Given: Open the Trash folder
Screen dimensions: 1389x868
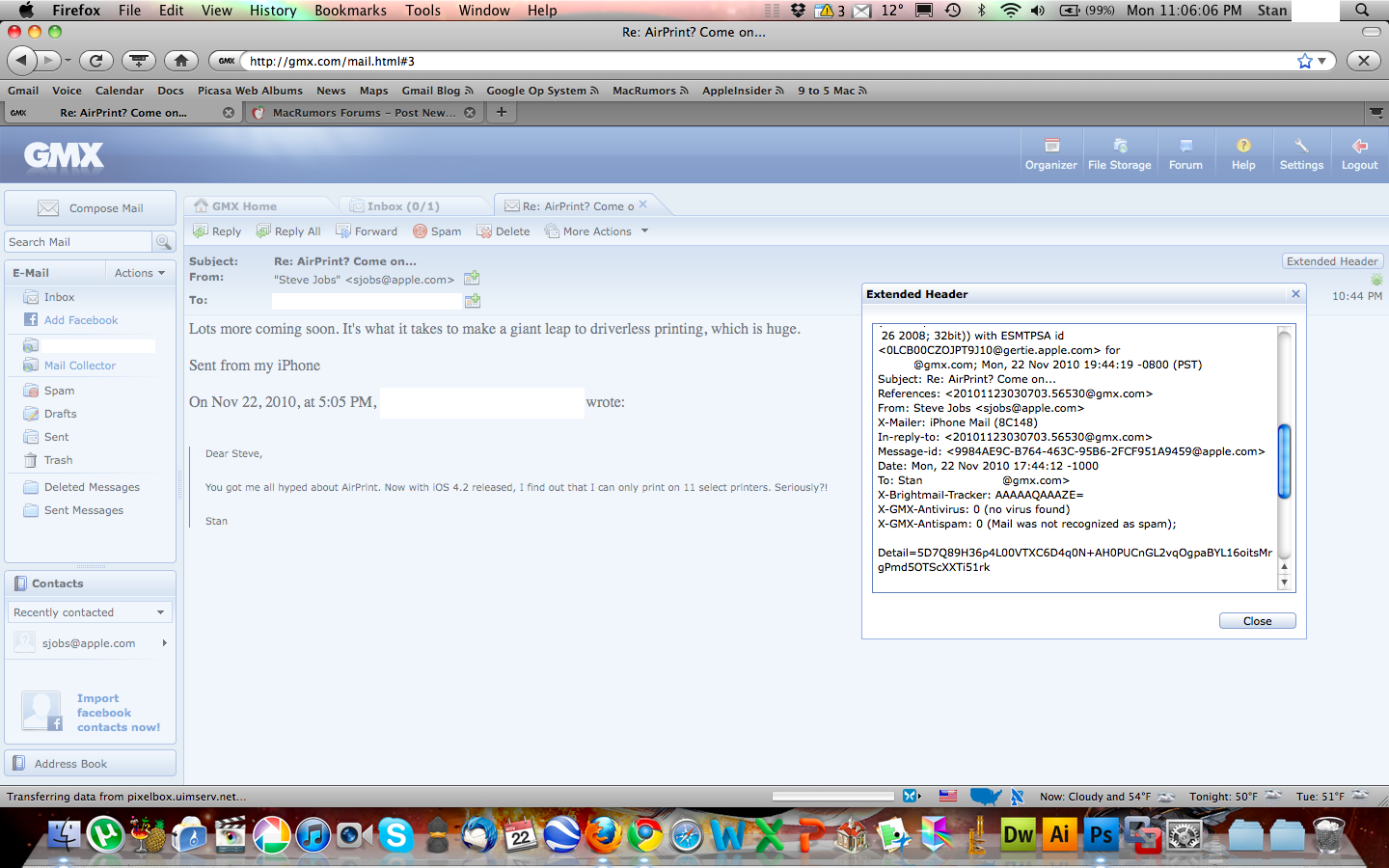Looking at the screenshot, I should pos(58,460).
